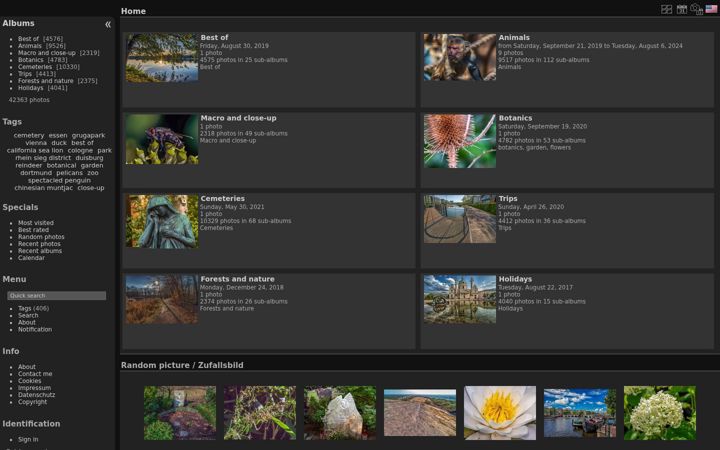Open 'Macro and close-up' sidebar album link
The height and width of the screenshot is (450, 720).
pos(47,53)
